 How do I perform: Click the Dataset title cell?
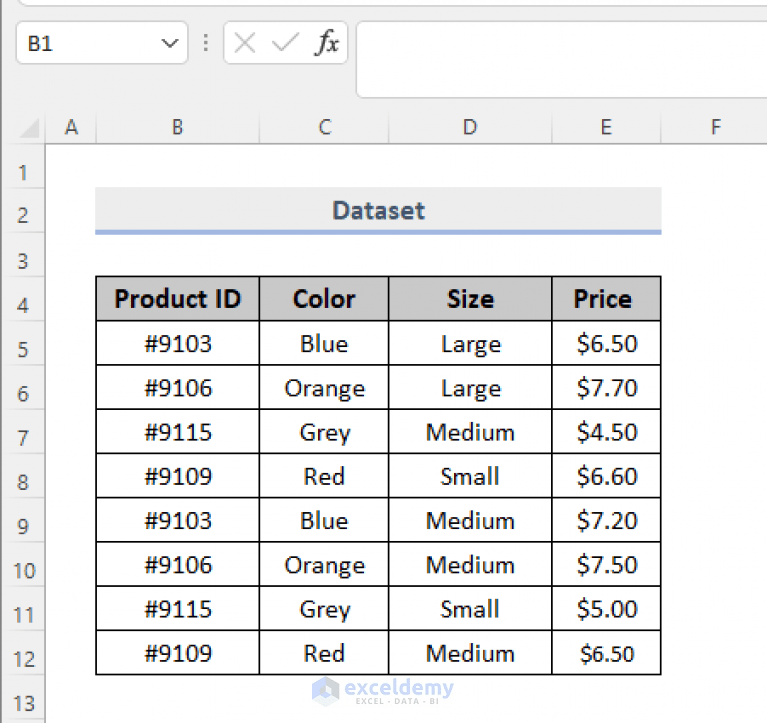[378, 210]
